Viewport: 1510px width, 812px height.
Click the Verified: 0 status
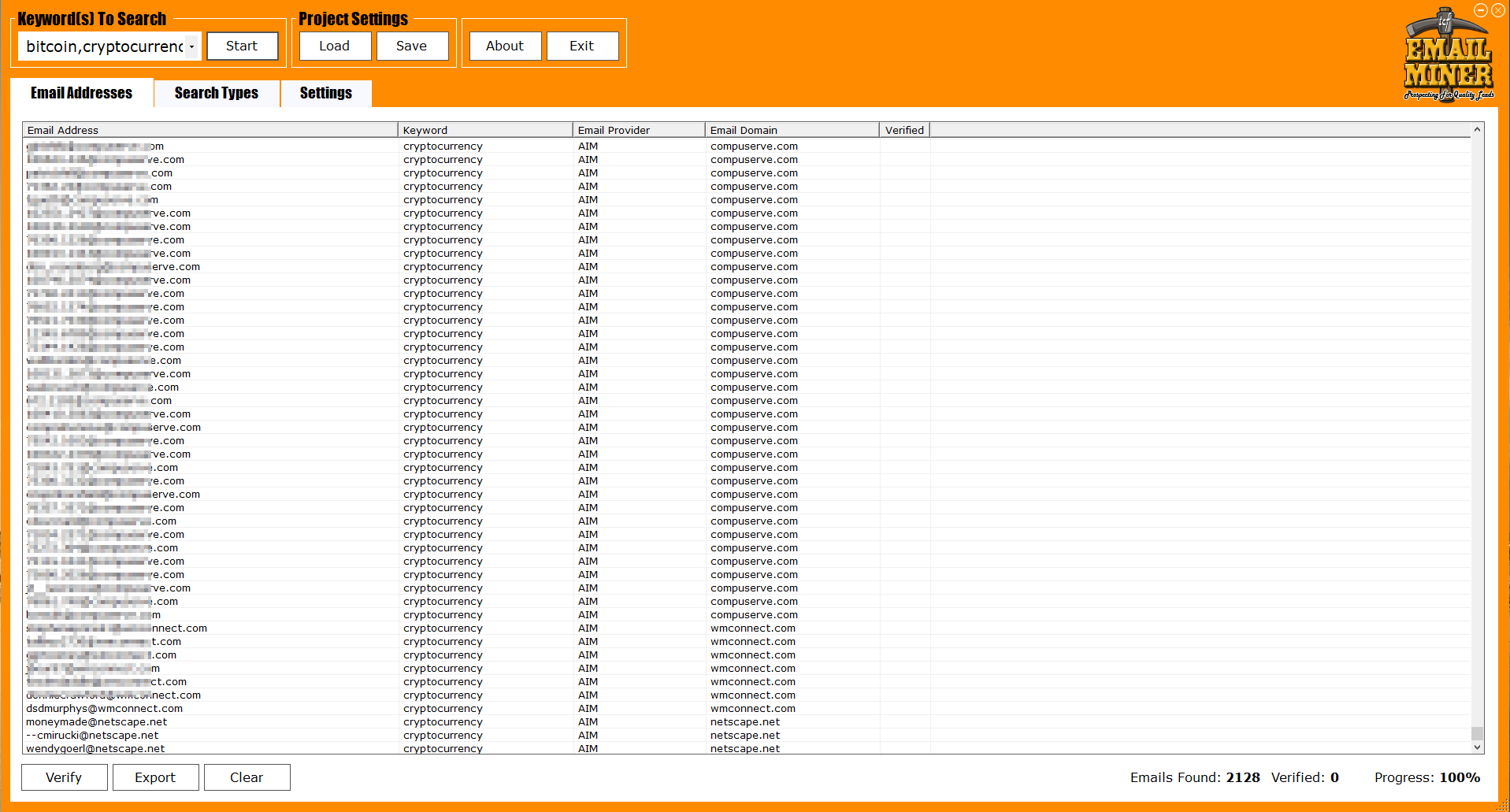[1305, 777]
